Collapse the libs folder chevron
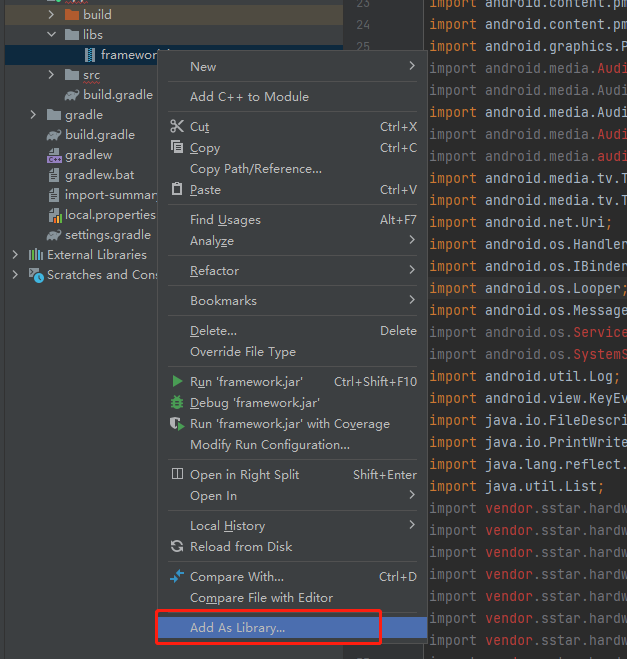Image resolution: width=627 pixels, height=659 pixels. tap(51, 34)
